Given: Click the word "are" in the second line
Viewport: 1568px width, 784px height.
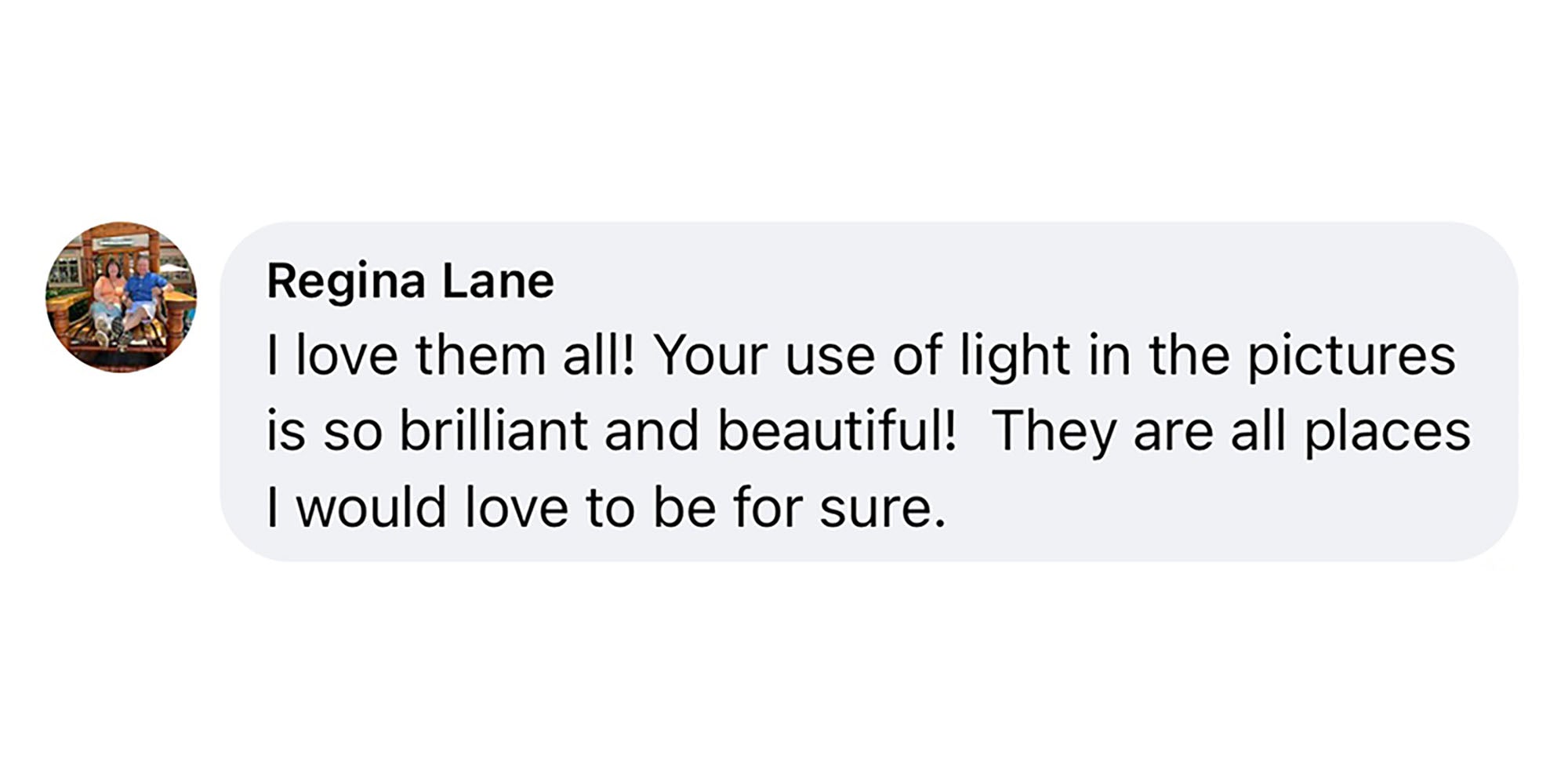Looking at the screenshot, I should (1173, 431).
